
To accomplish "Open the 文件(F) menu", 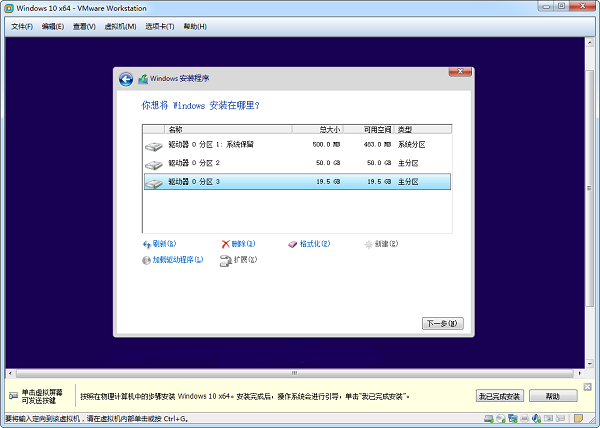I will click(22, 26).
